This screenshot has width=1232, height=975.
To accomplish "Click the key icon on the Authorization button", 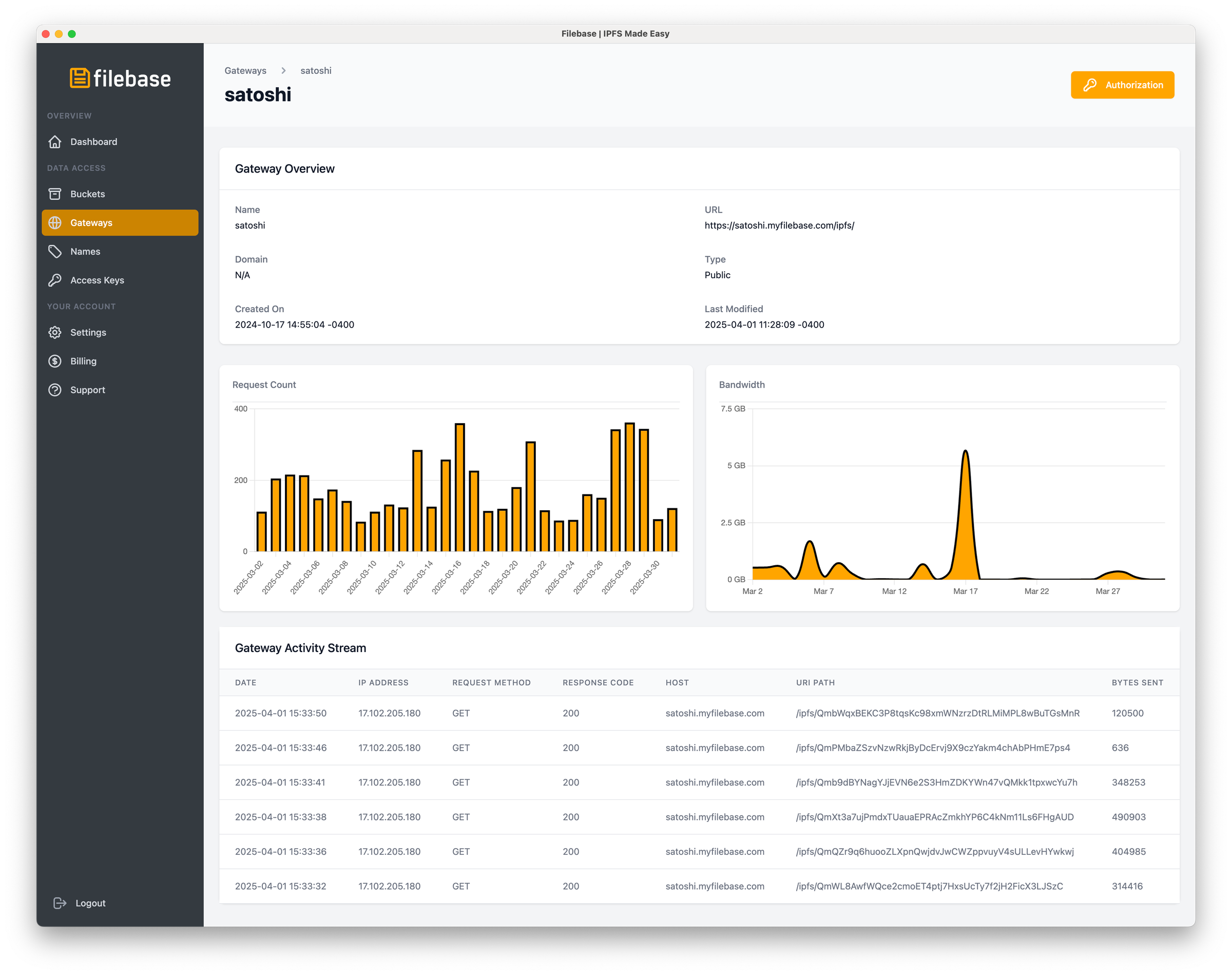I will (1089, 85).
